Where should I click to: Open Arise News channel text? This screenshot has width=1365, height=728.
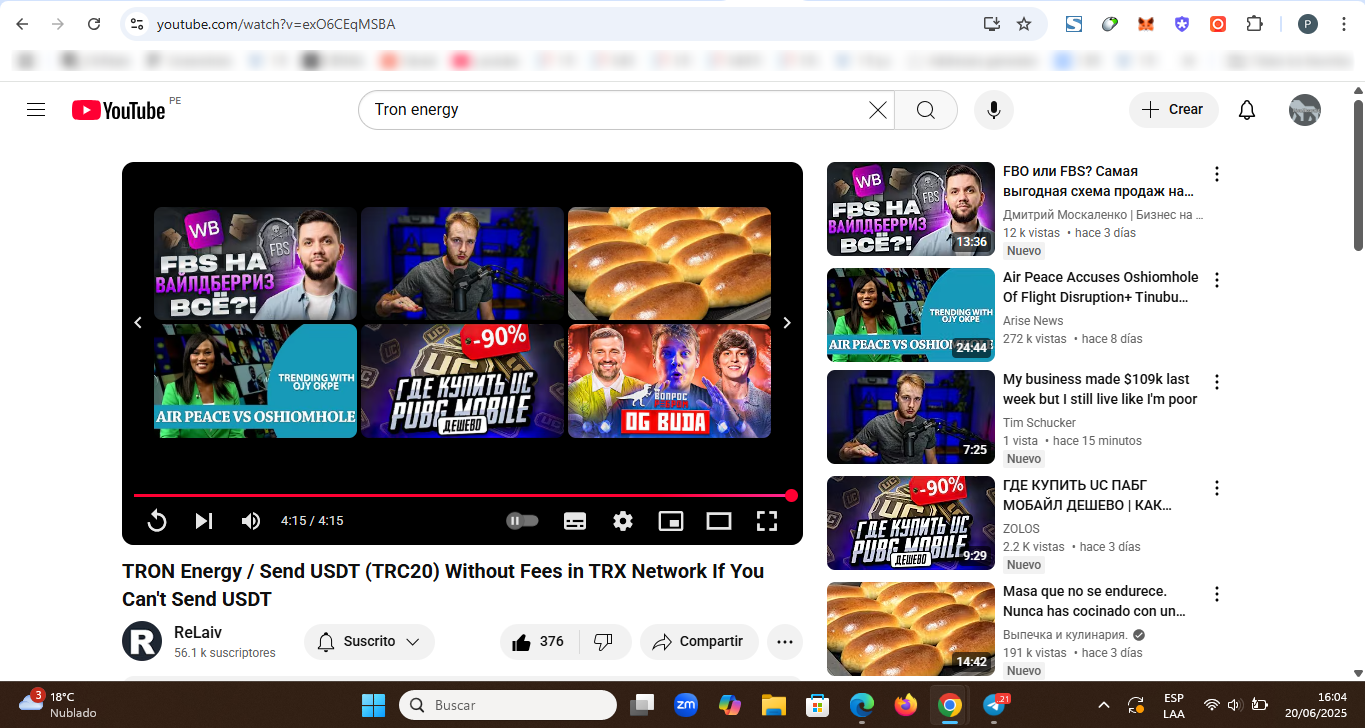tap(1033, 321)
